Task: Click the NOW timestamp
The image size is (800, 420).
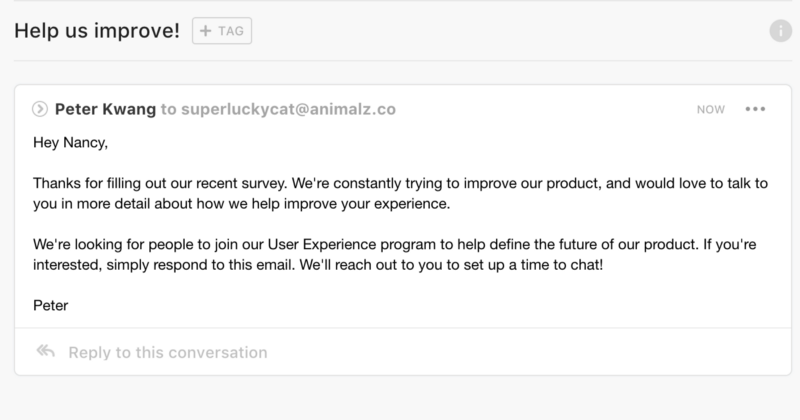Action: point(711,109)
